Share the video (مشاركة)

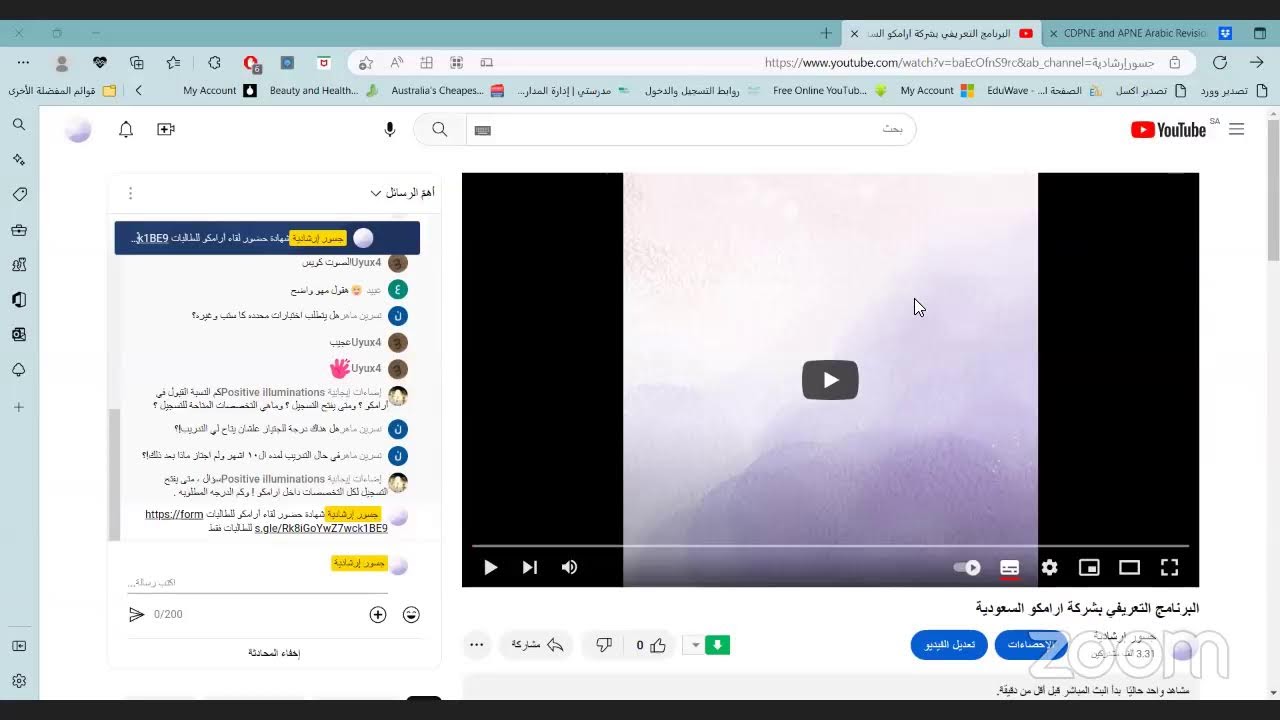[x=538, y=645]
